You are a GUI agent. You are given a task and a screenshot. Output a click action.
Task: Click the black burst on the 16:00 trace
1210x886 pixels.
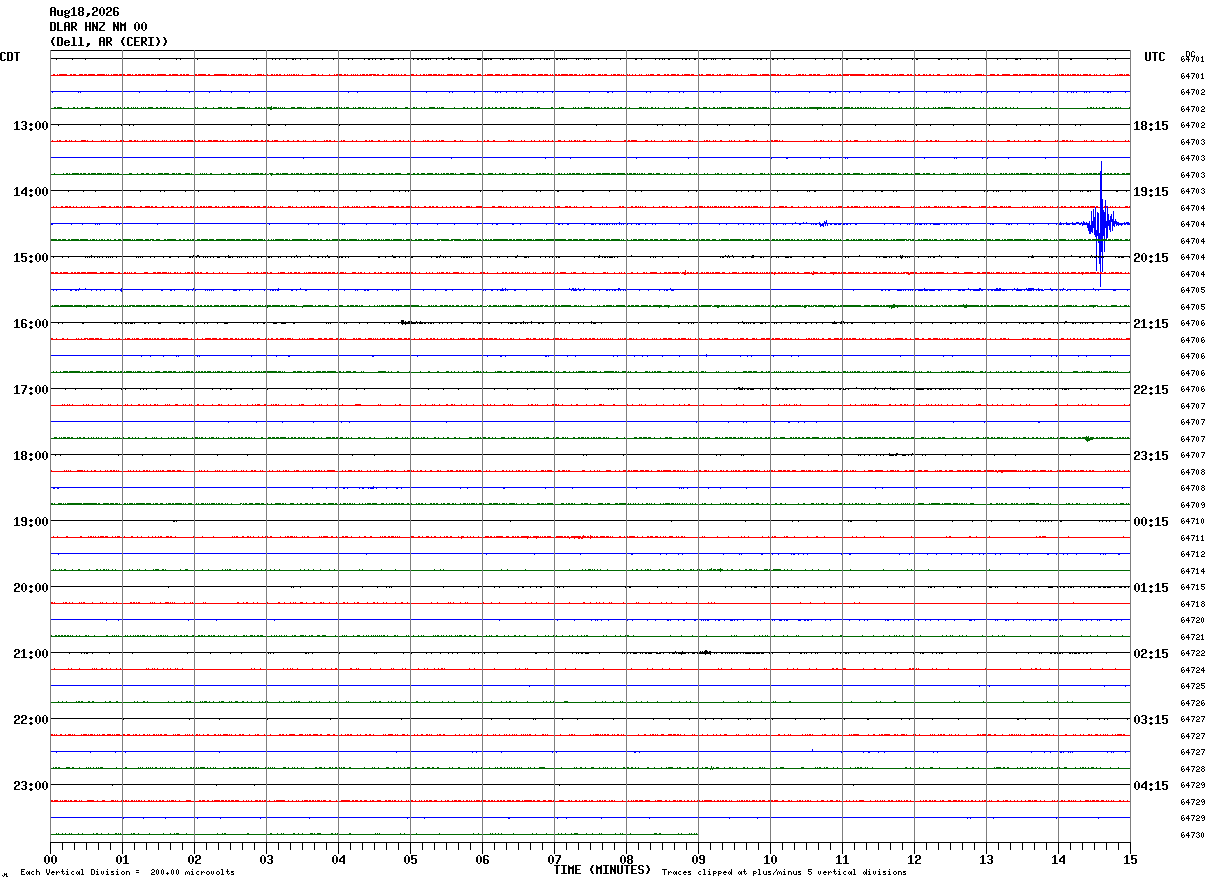coord(408,322)
